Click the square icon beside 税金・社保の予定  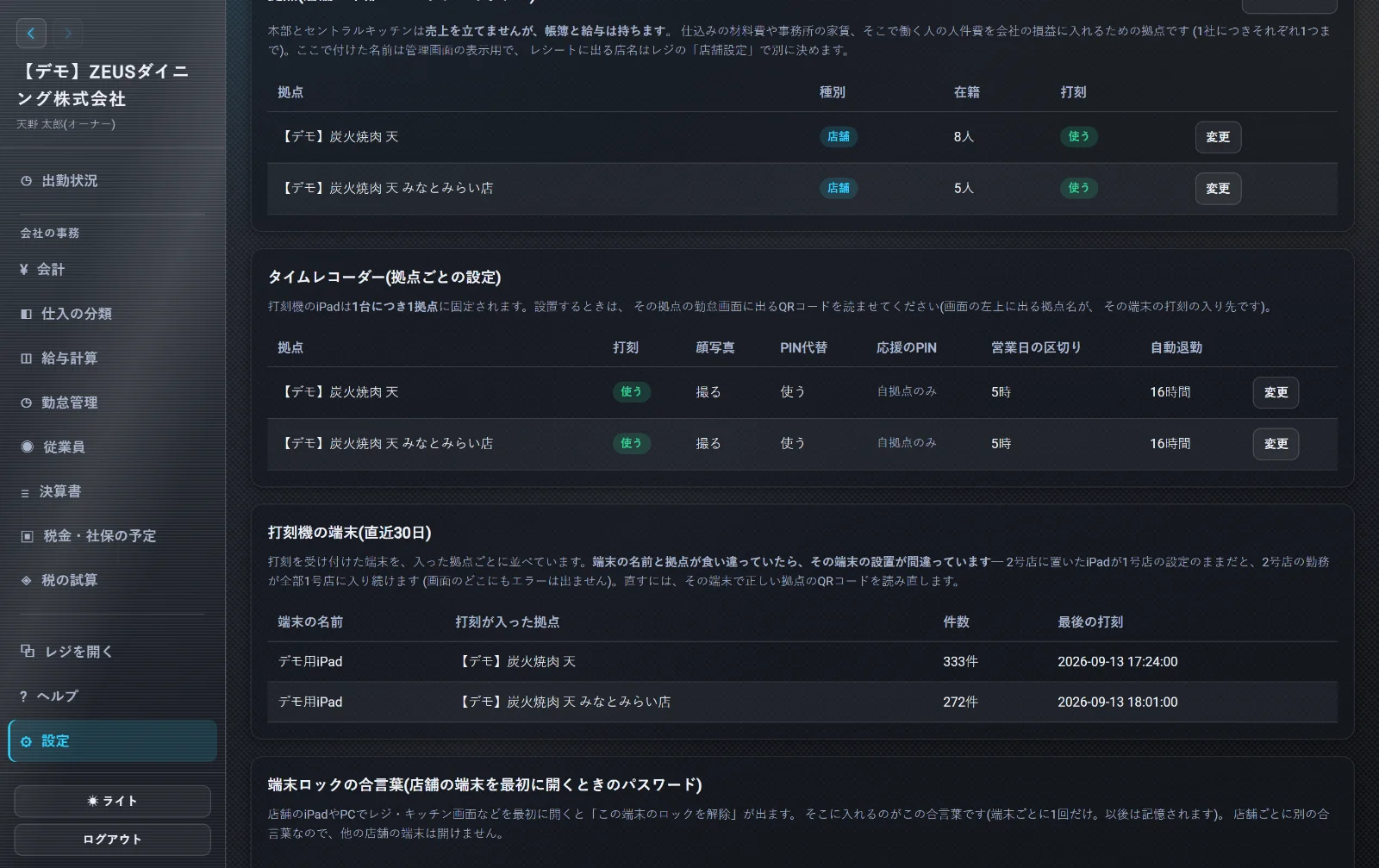pyautogui.click(x=27, y=536)
